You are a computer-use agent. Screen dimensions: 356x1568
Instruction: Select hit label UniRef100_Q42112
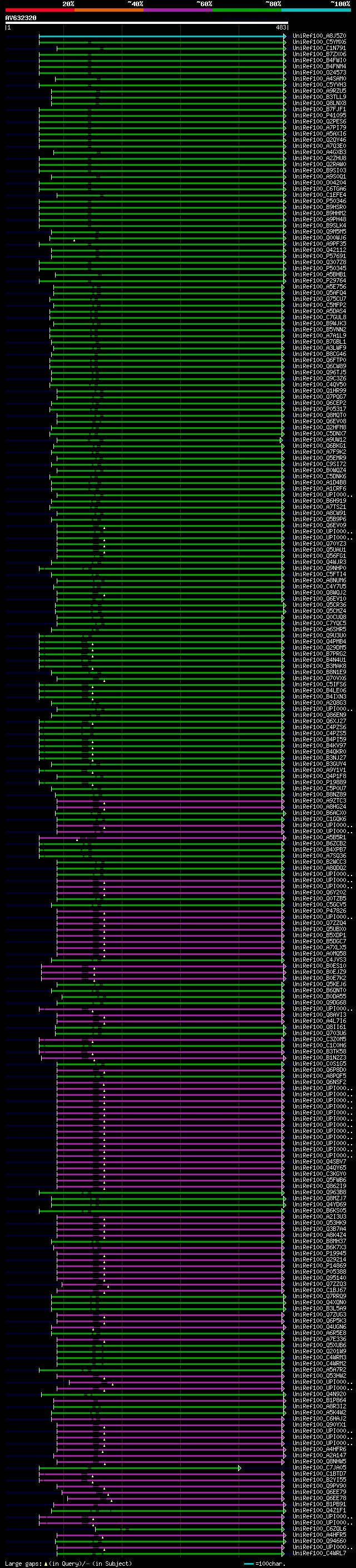pos(319,250)
